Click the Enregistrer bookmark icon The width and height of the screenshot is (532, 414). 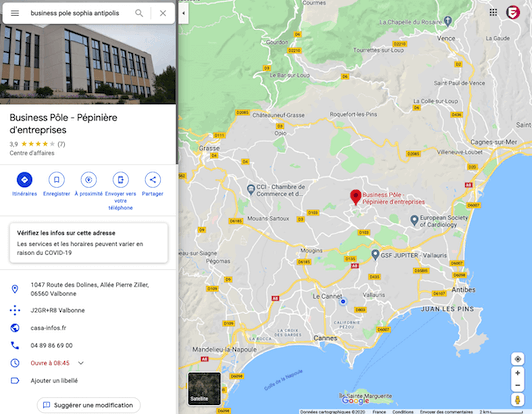56,180
